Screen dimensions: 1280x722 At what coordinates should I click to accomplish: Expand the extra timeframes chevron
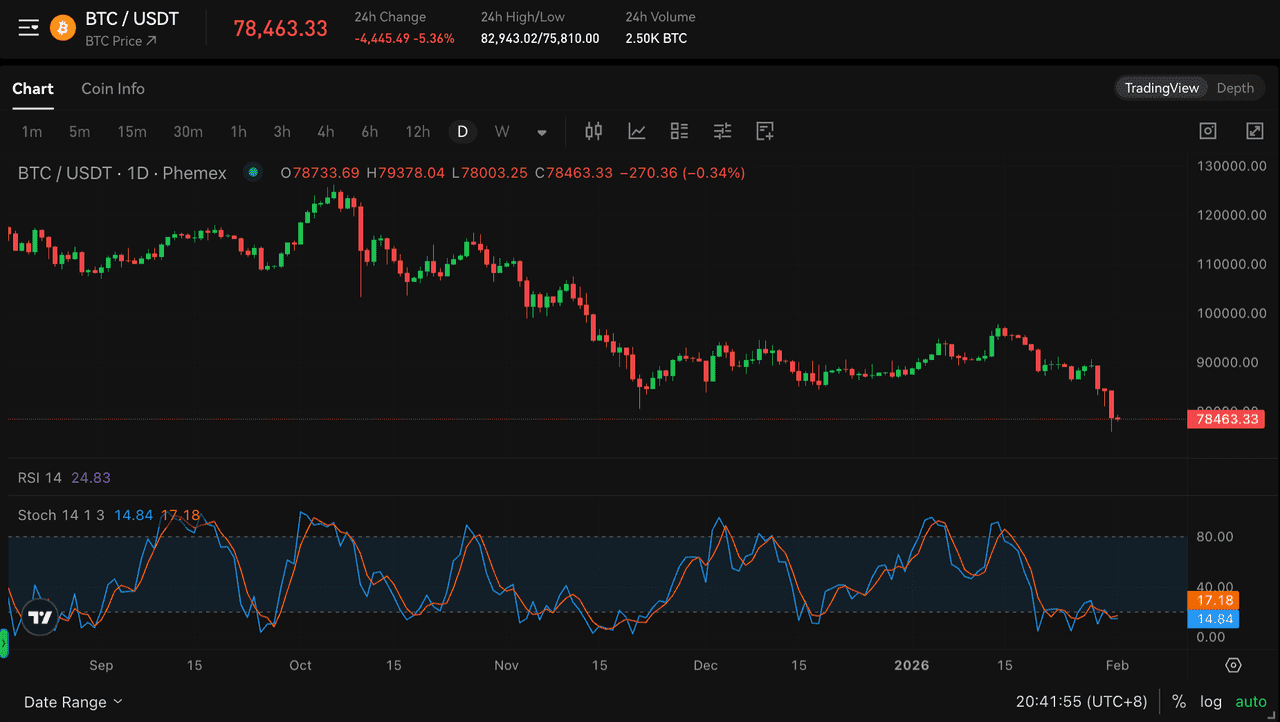coord(541,131)
